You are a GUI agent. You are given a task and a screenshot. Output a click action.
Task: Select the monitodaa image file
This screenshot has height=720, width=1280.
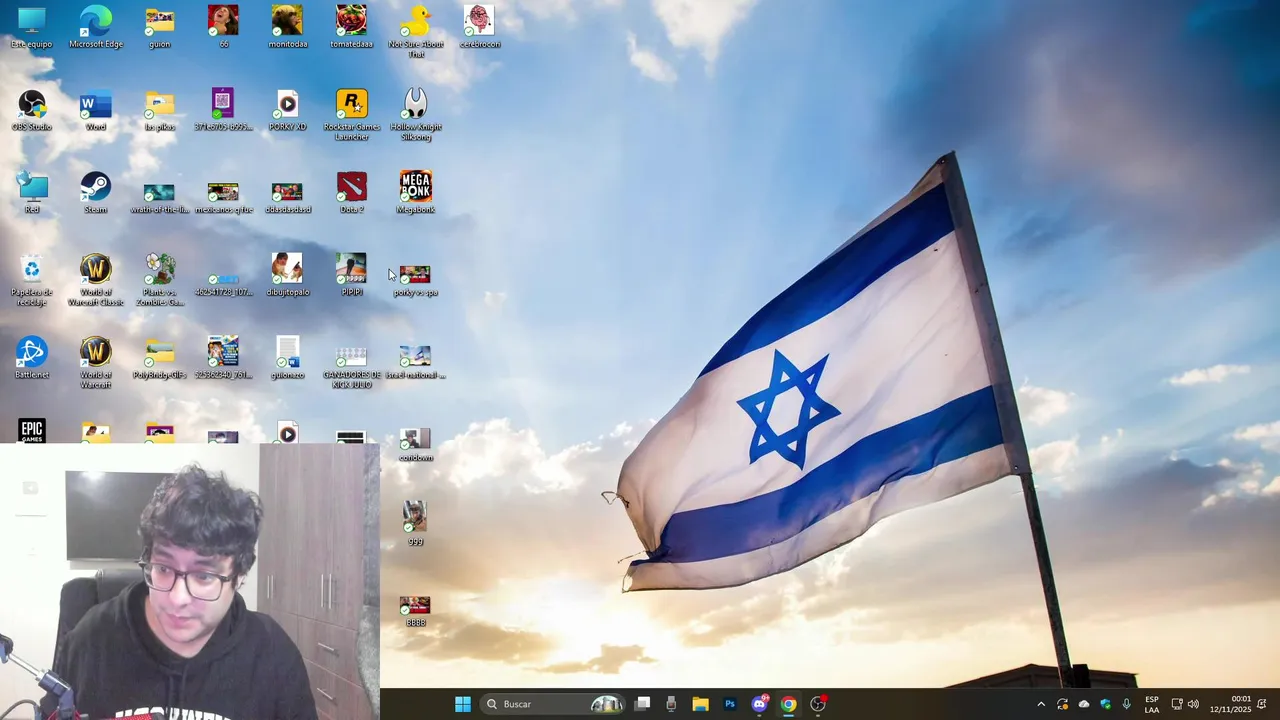point(288,27)
